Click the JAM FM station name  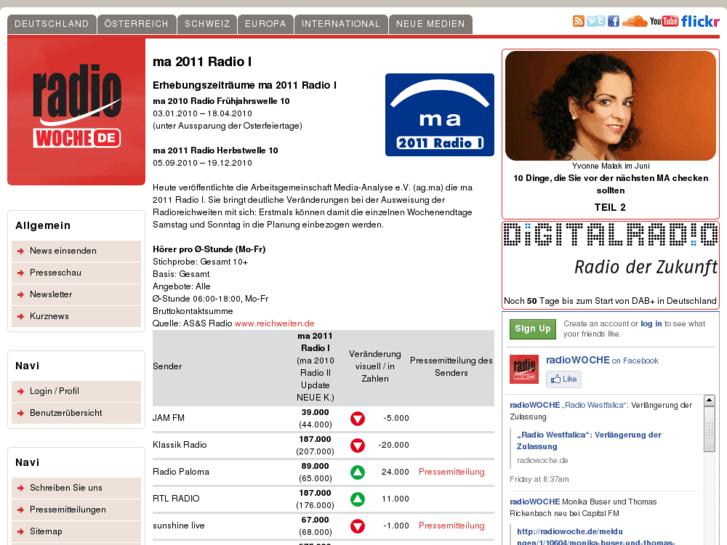[169, 418]
